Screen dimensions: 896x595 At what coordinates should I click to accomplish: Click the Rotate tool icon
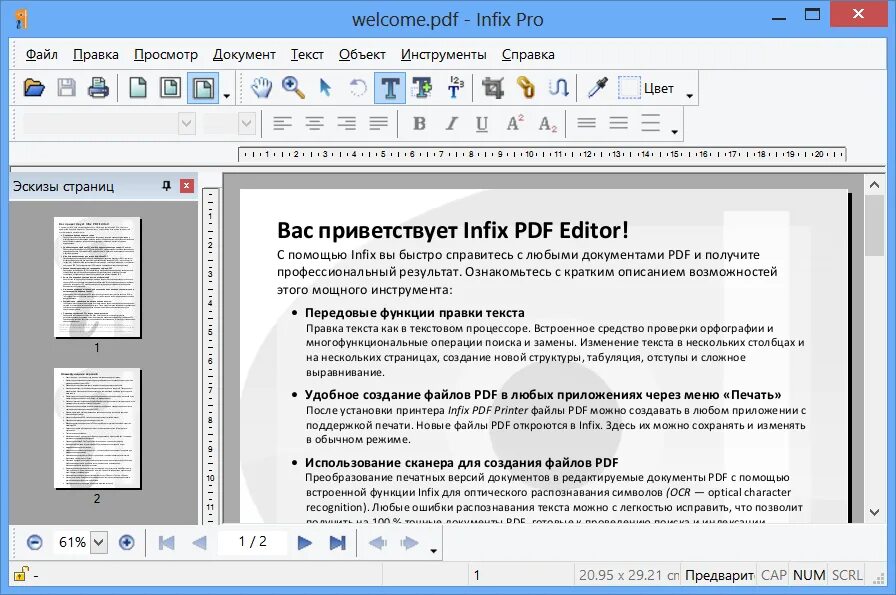[x=358, y=88]
